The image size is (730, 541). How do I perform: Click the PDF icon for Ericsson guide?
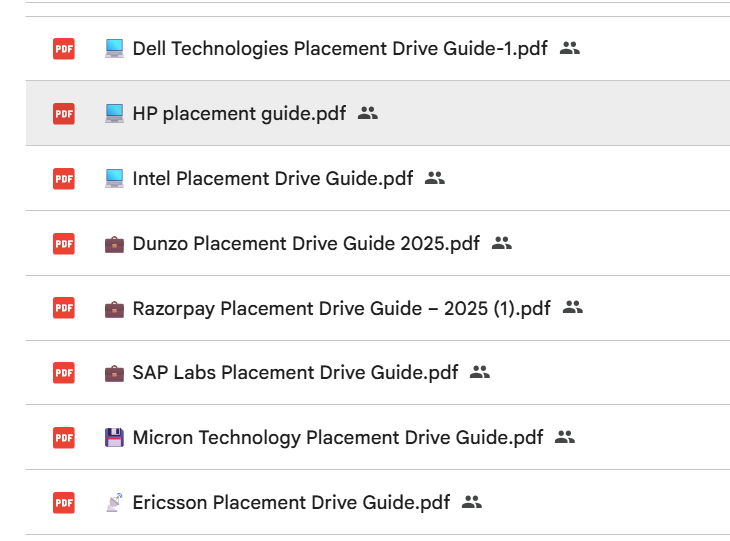point(64,502)
